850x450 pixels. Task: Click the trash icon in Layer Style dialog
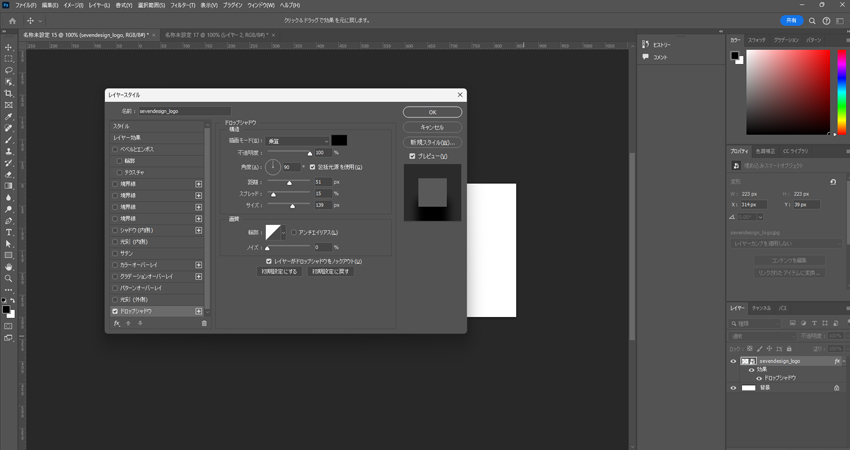(x=204, y=323)
